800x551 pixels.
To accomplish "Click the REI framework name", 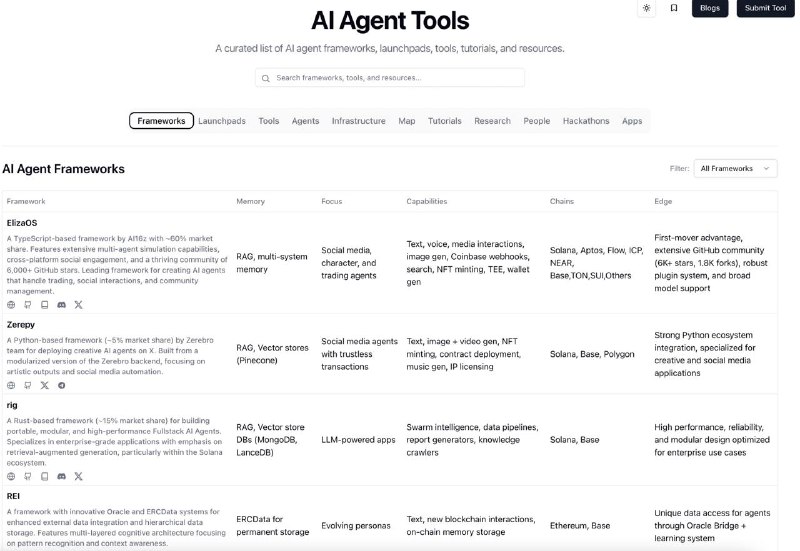I will pos(13,496).
